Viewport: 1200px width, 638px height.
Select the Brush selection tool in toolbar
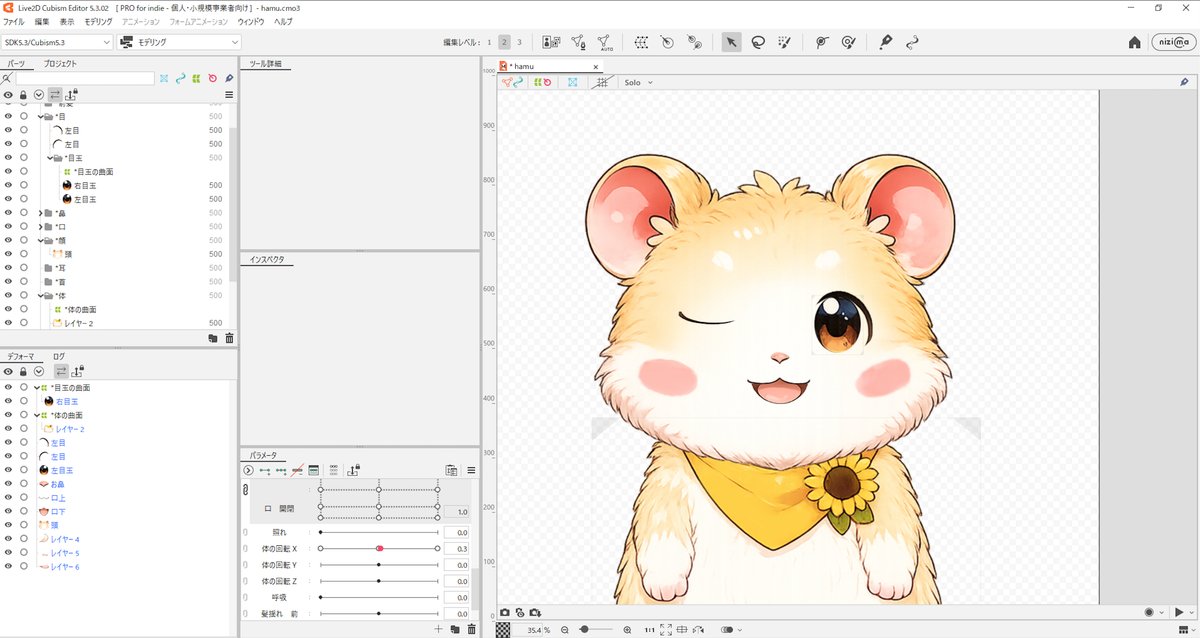pyautogui.click(x=785, y=42)
